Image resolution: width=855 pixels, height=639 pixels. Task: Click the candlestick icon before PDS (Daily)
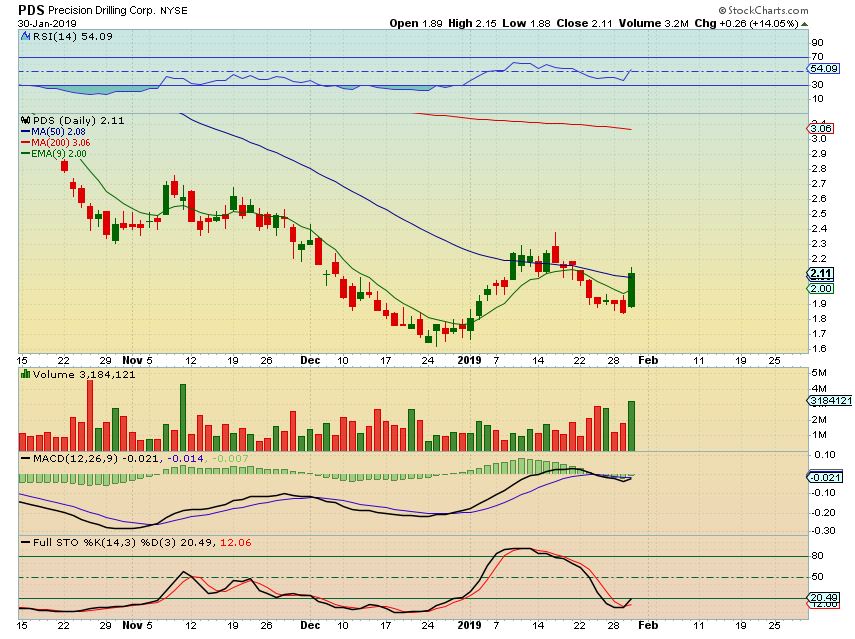point(25,120)
